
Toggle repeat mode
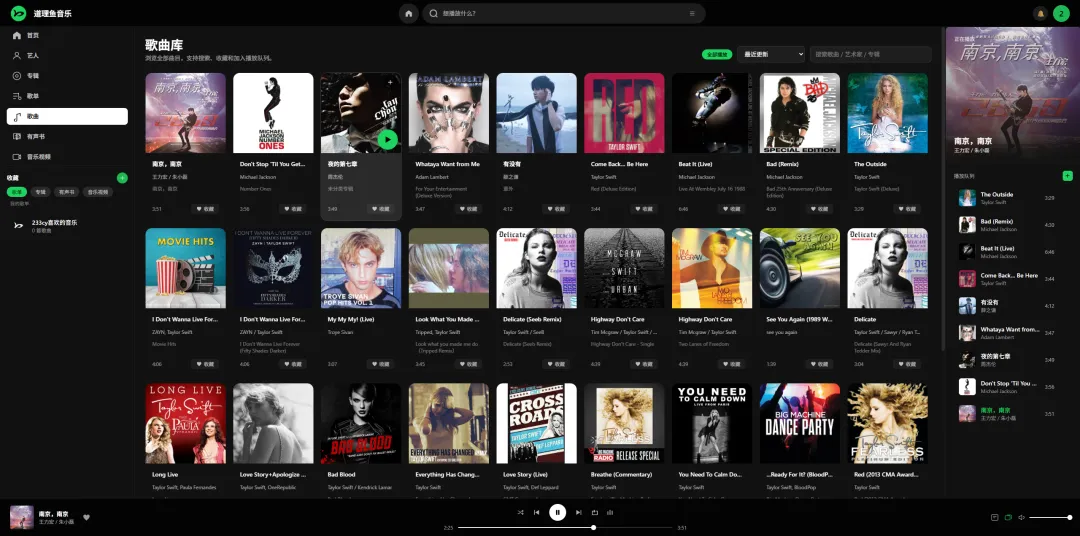(x=594, y=512)
